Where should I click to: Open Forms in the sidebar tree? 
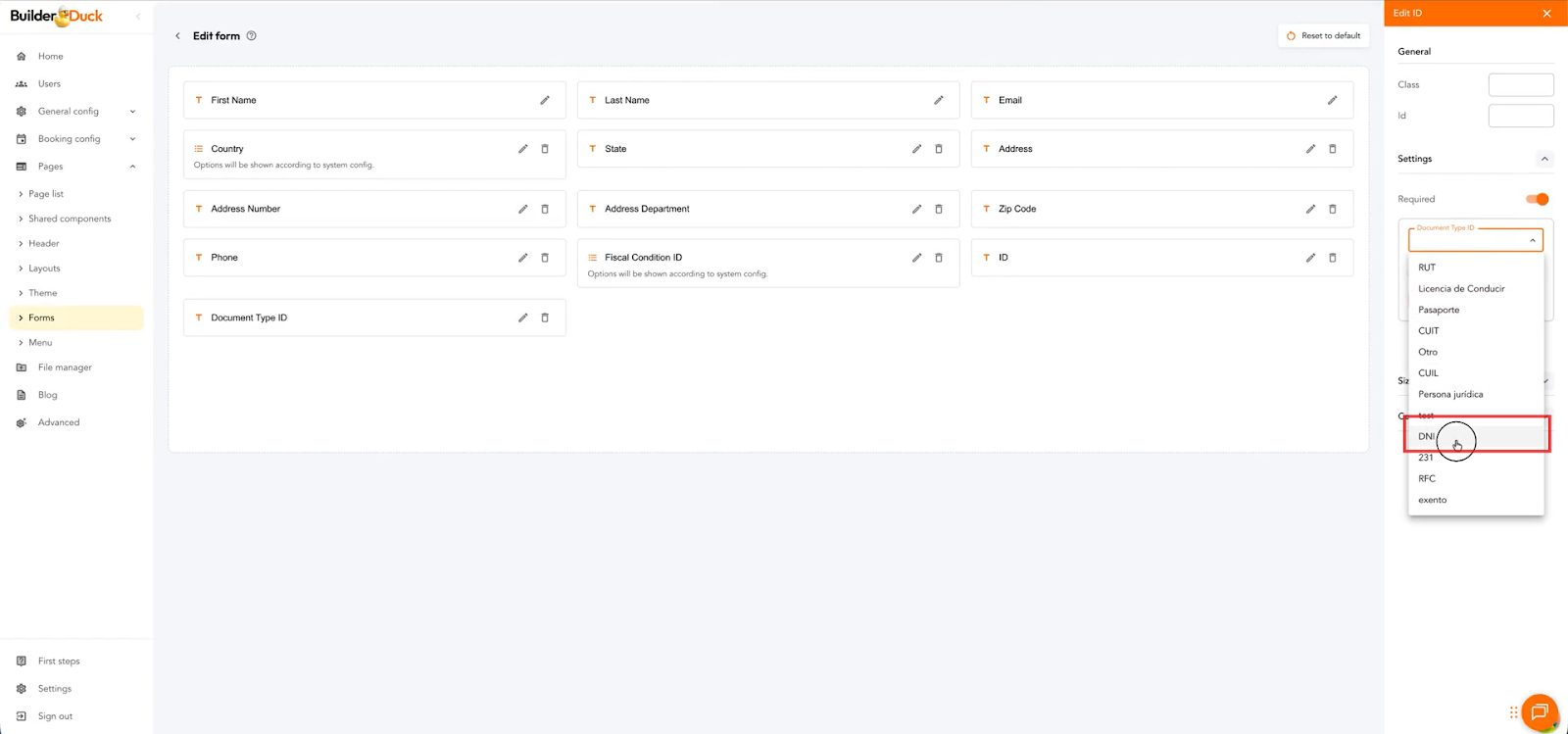41,318
